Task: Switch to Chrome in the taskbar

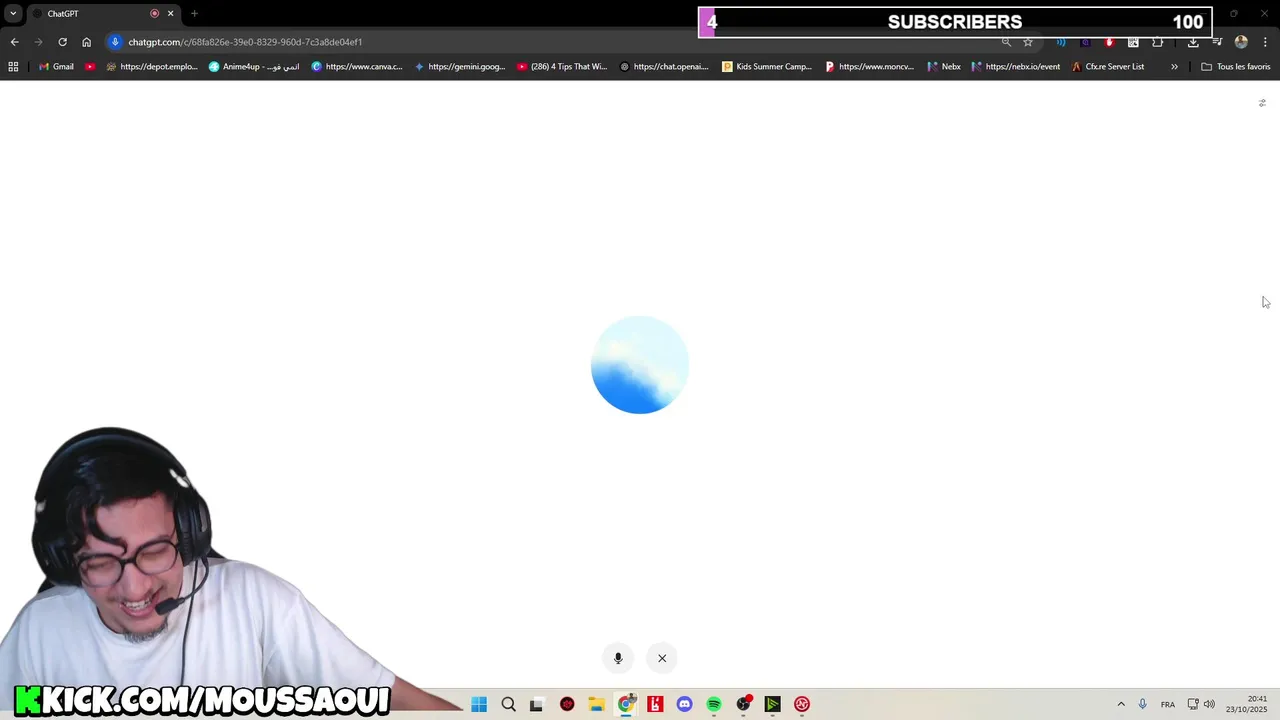Action: pos(626,704)
